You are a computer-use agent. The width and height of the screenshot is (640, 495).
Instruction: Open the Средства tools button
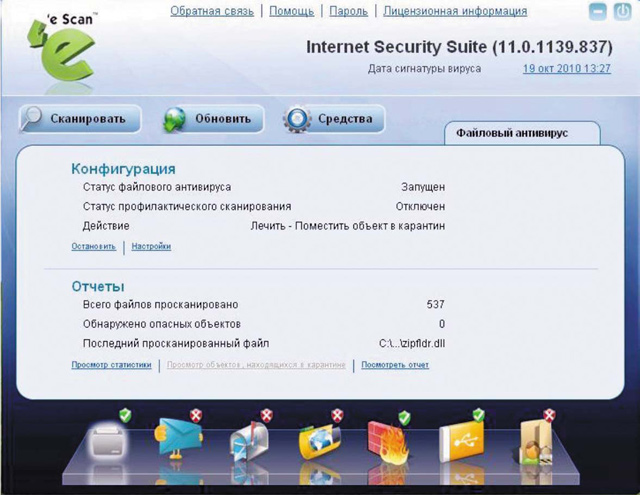[x=334, y=119]
